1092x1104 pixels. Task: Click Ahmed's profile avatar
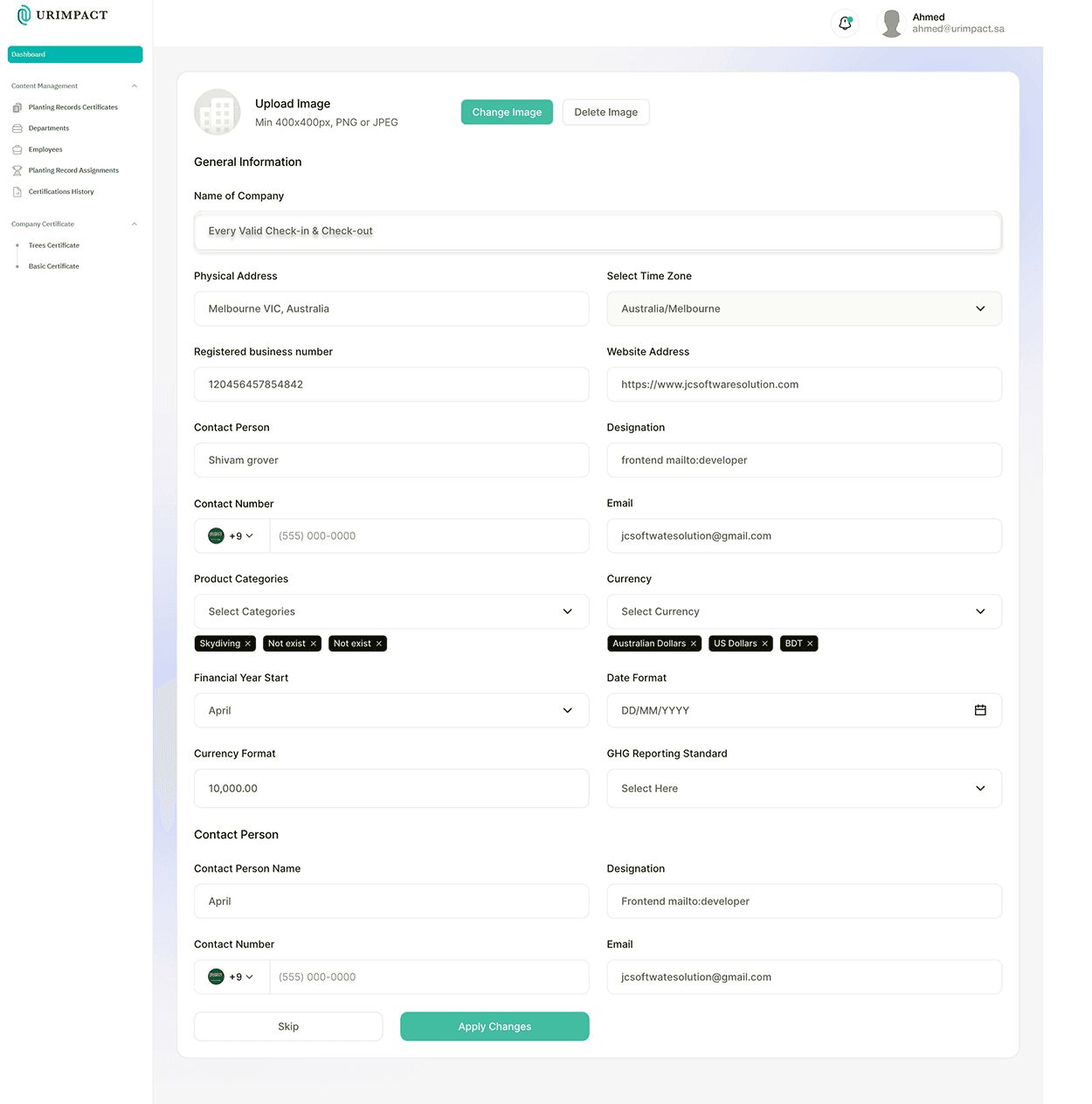click(x=891, y=24)
